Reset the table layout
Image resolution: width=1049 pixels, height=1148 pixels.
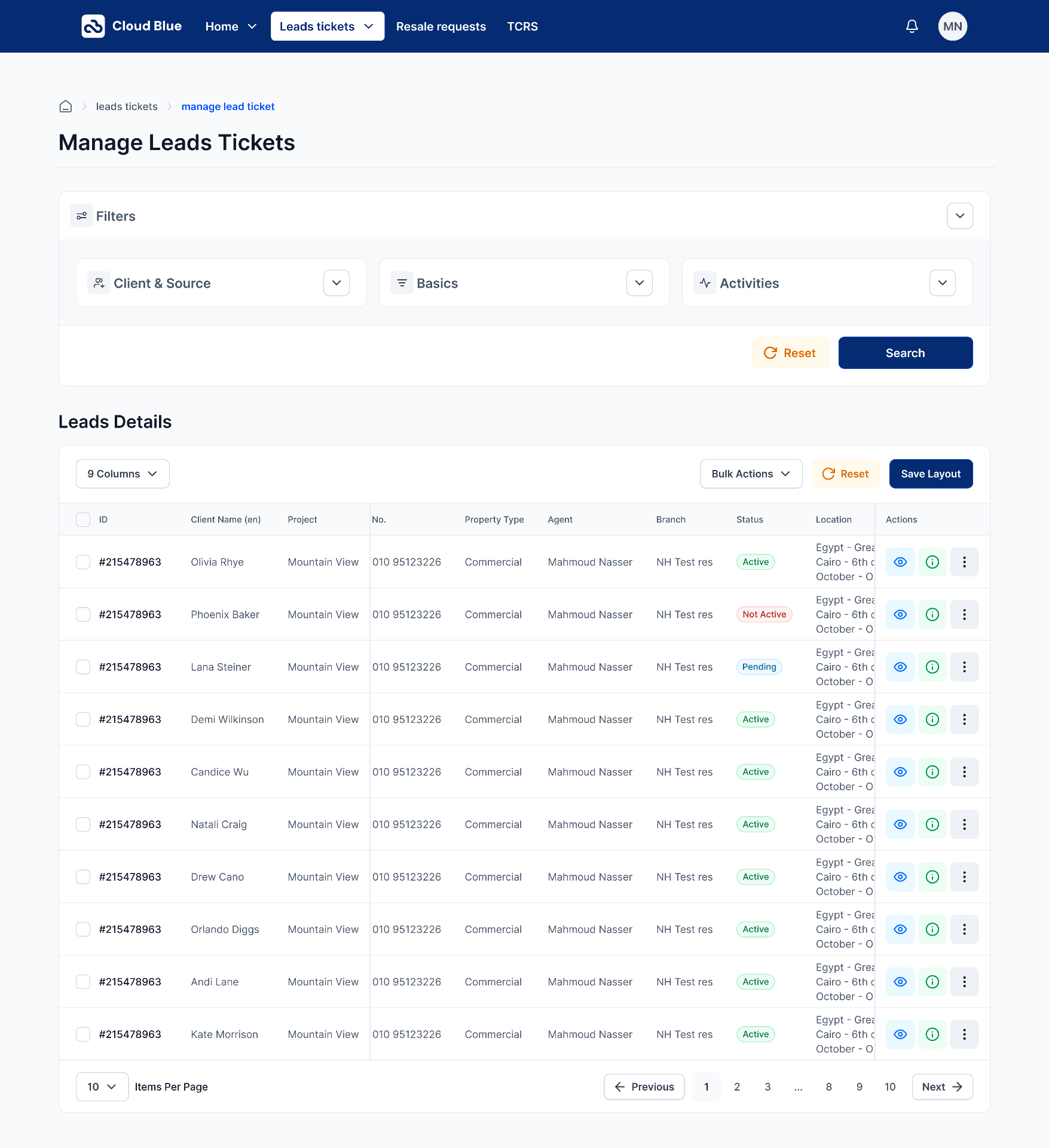[x=846, y=474]
